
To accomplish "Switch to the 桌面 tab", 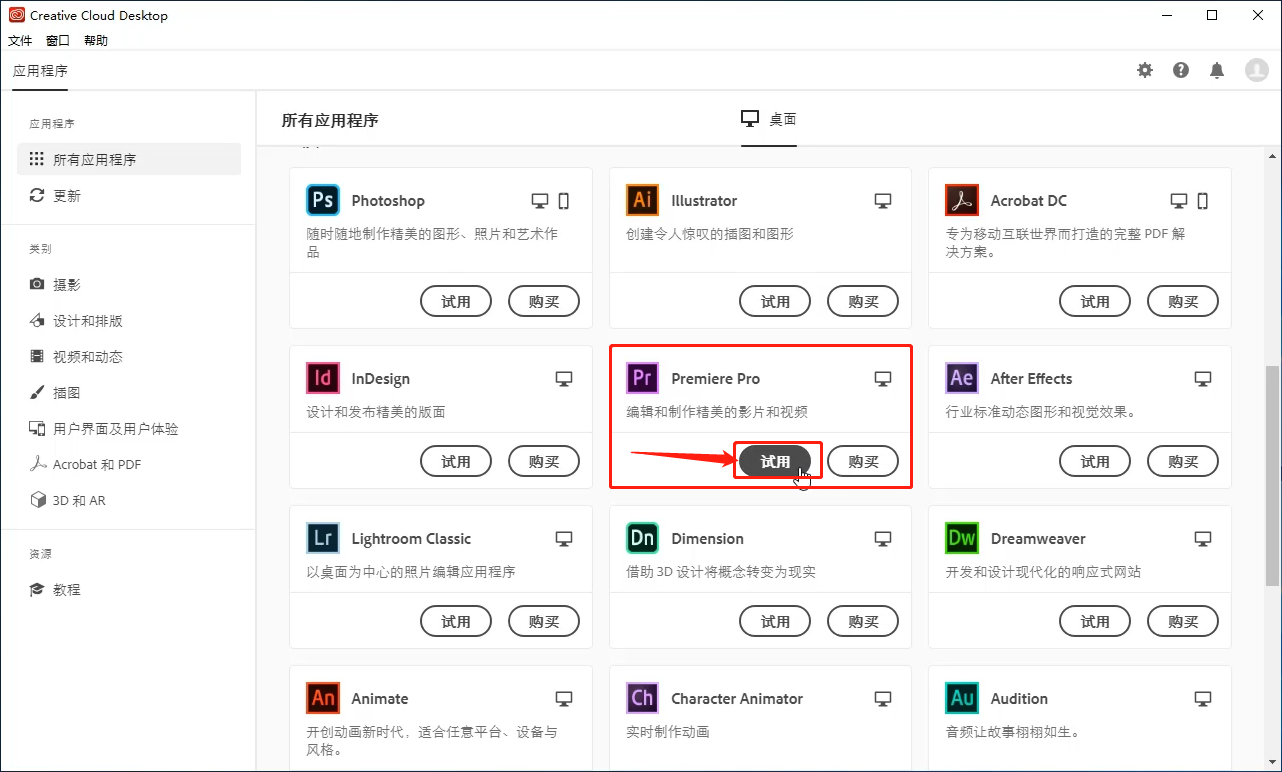I will 768,119.
